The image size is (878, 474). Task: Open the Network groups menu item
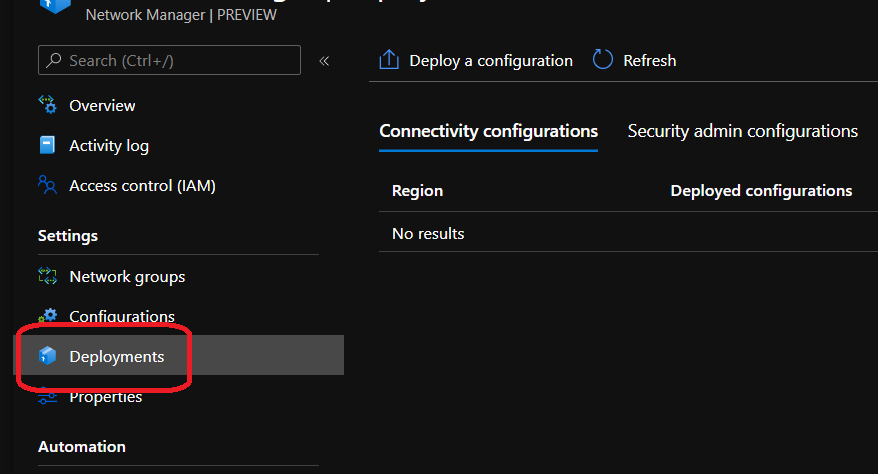(127, 276)
